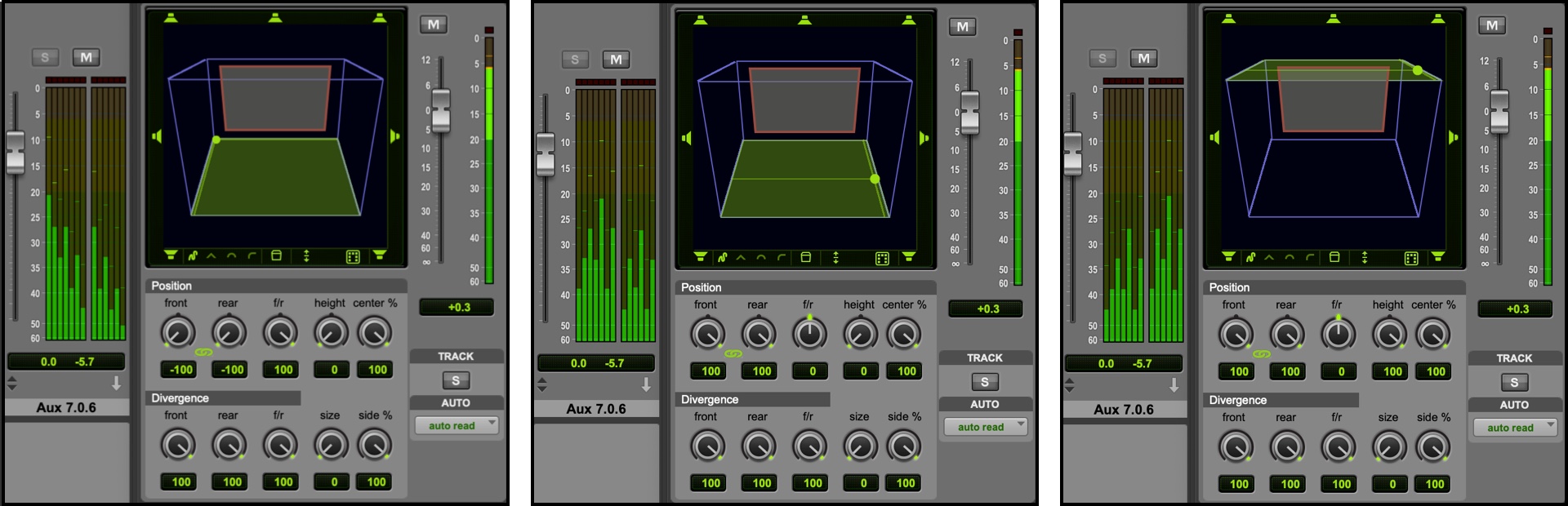The height and width of the screenshot is (506, 1568).
Task: Click the front/rear link icon in right panner
Action: pyautogui.click(x=1262, y=354)
